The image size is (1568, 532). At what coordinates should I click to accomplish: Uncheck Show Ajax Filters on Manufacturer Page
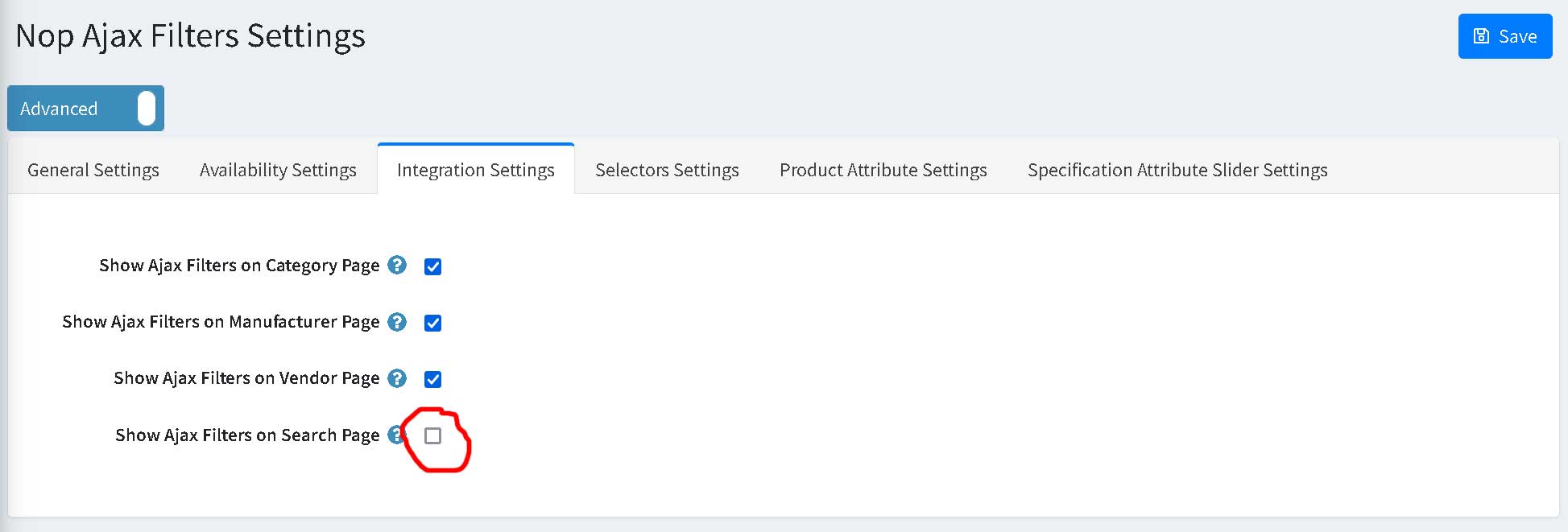(432, 323)
